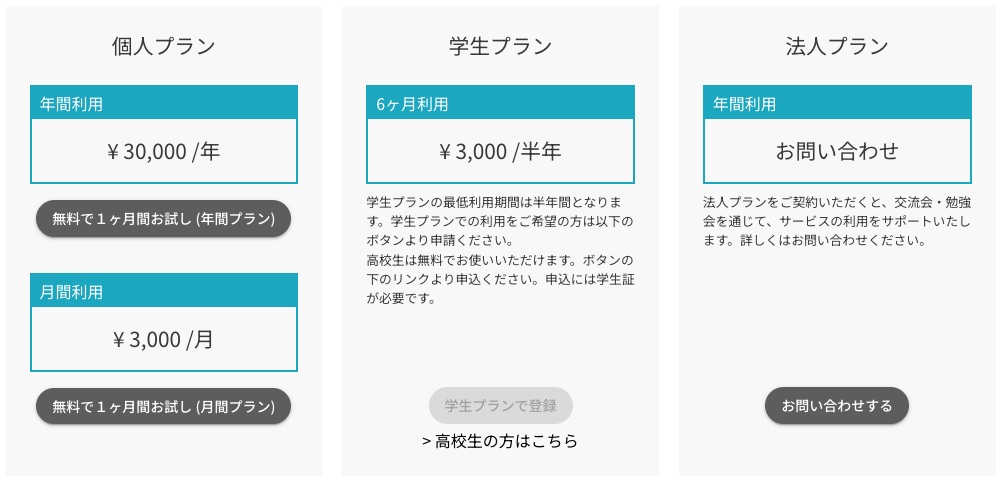Click the 法人プラン heading

pos(837,46)
